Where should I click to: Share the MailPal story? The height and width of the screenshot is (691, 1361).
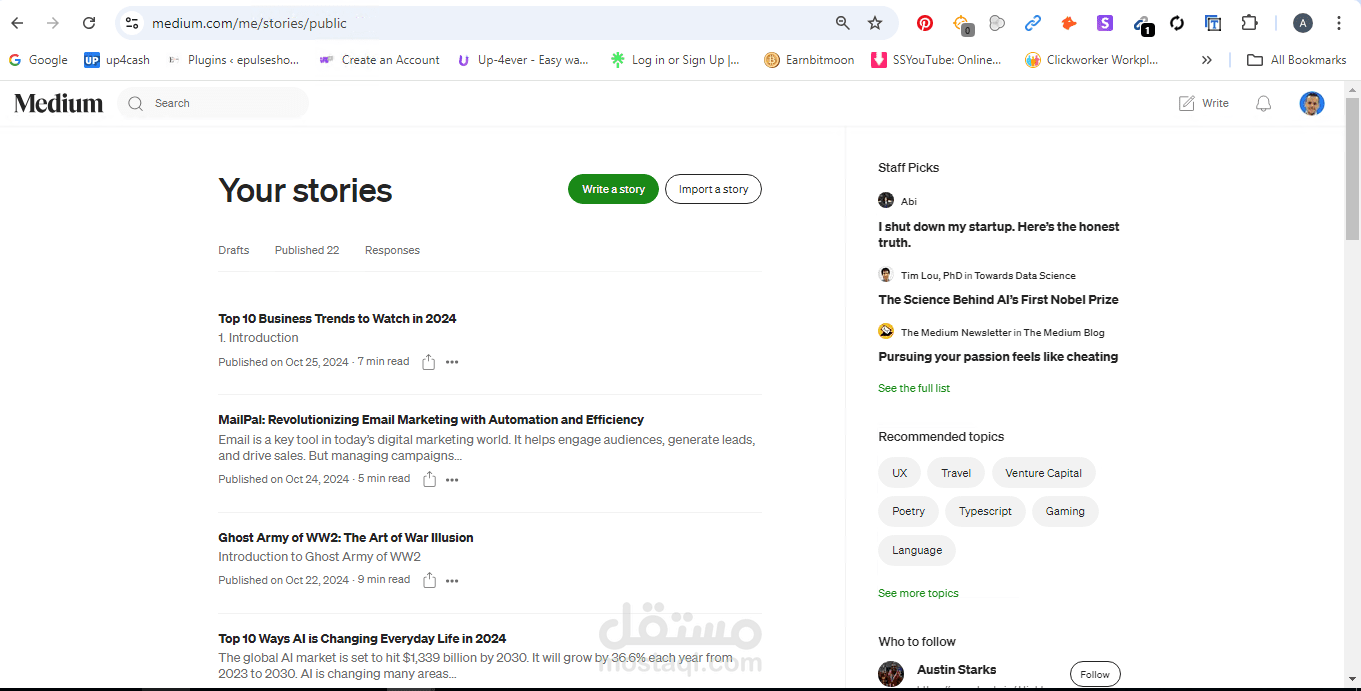(429, 479)
